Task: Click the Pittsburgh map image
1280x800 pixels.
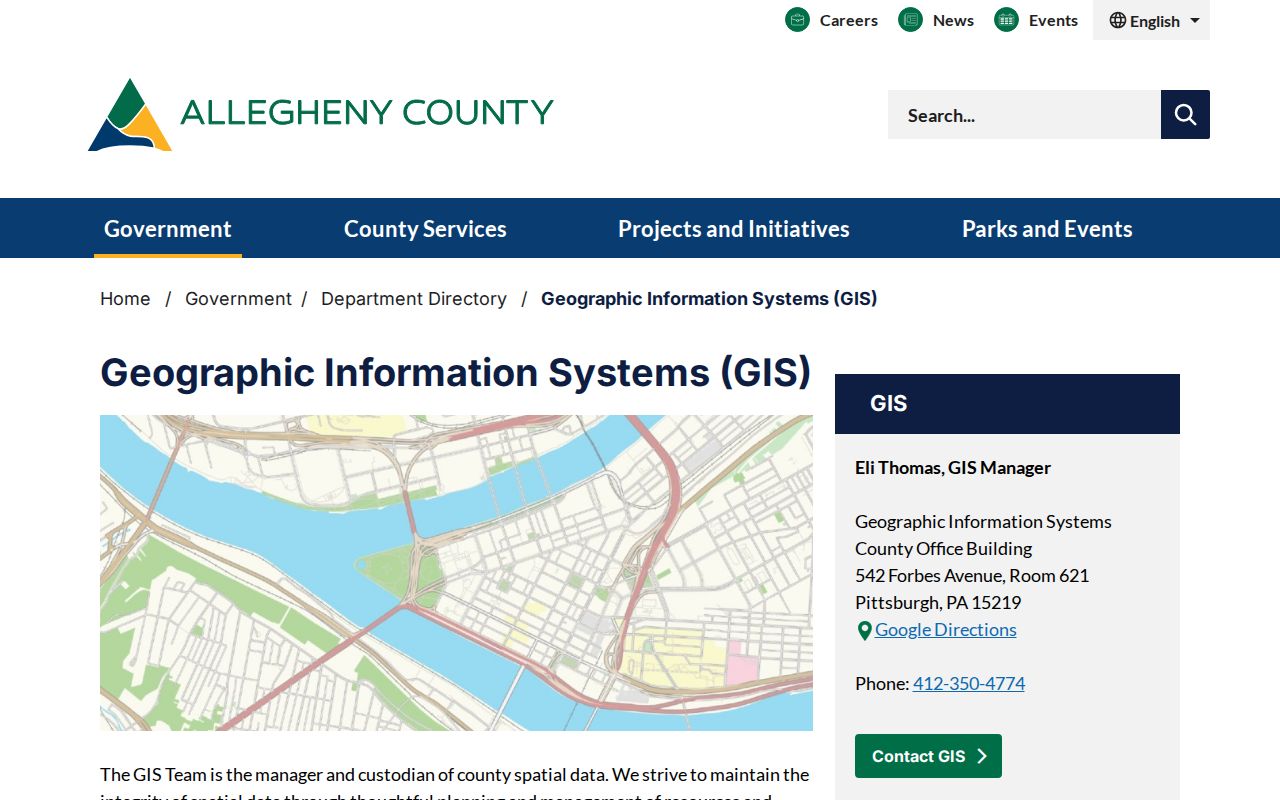Action: [456, 573]
